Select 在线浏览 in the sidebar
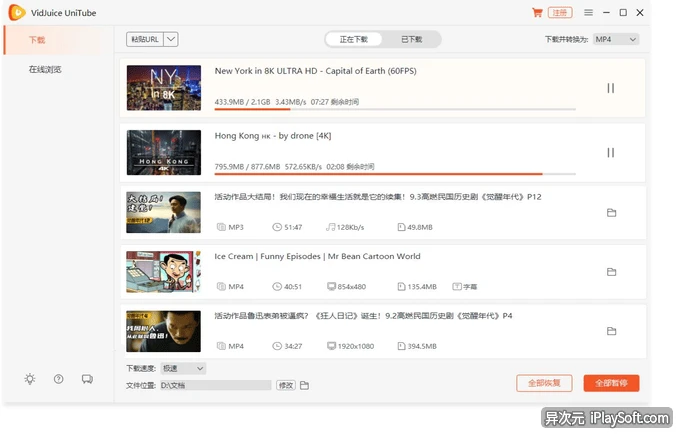This screenshot has width=680, height=436. [x=45, y=69]
